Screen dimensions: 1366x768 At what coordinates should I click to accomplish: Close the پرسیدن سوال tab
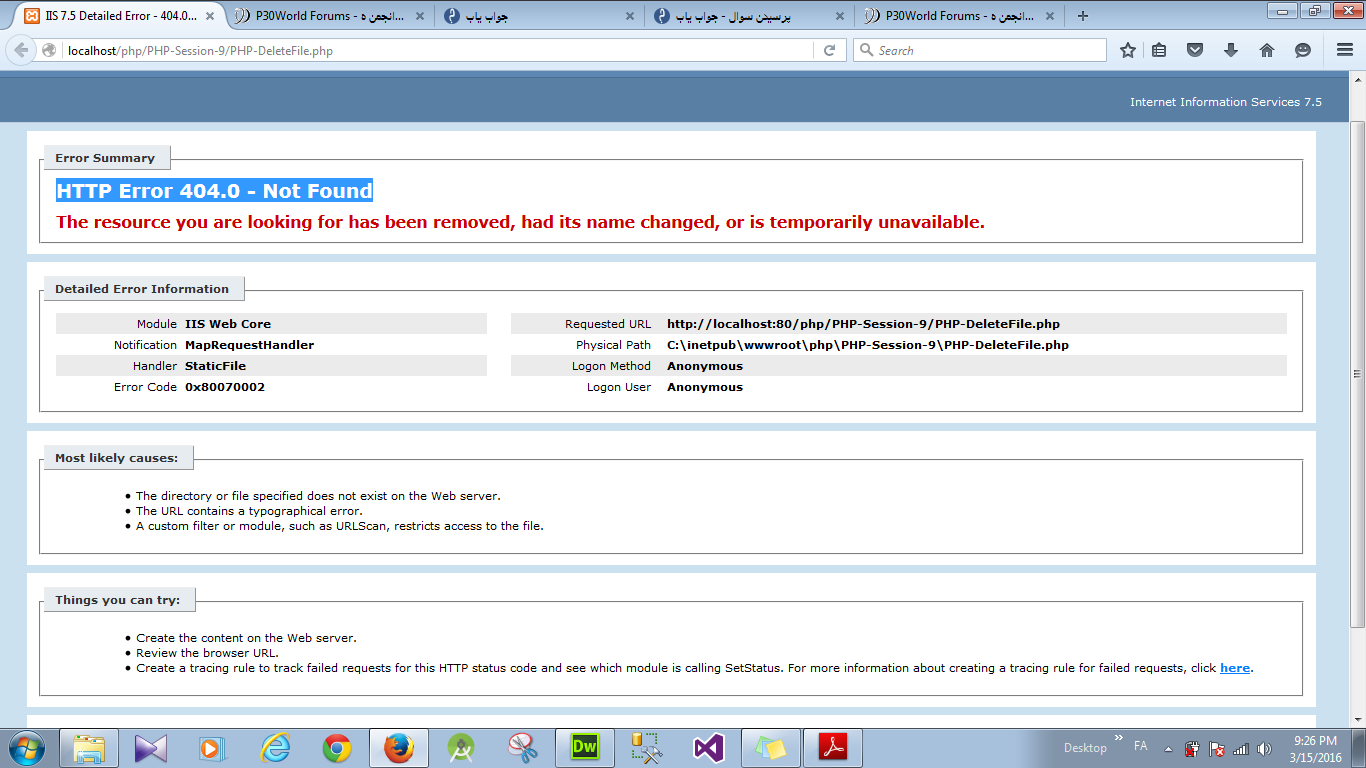[x=839, y=16]
